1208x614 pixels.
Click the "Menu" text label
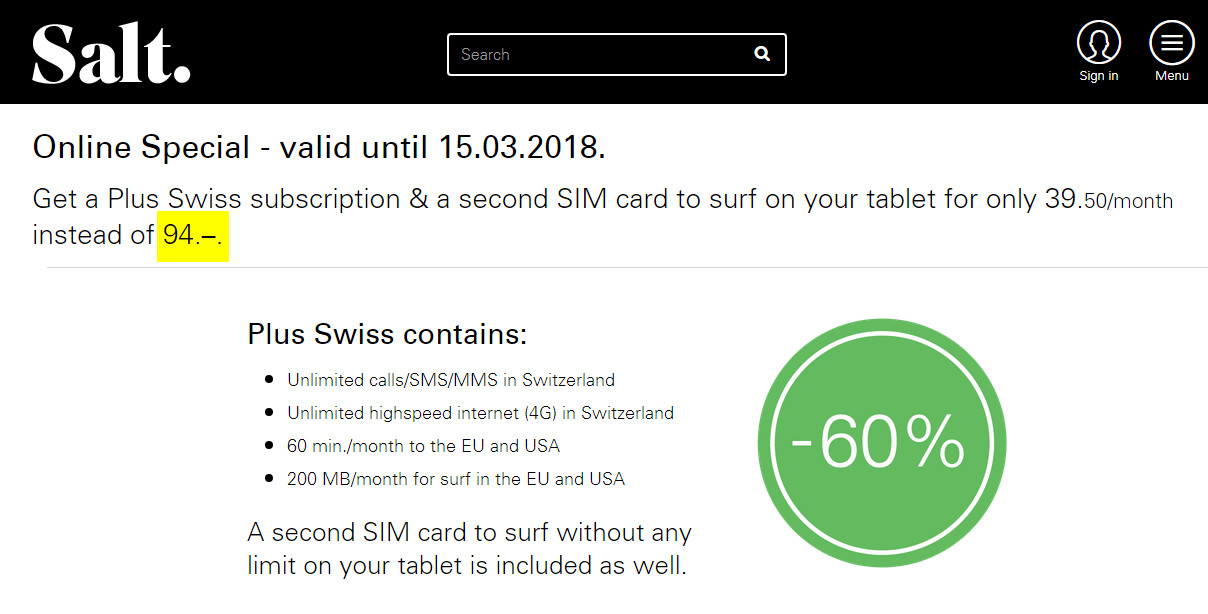(x=1171, y=76)
